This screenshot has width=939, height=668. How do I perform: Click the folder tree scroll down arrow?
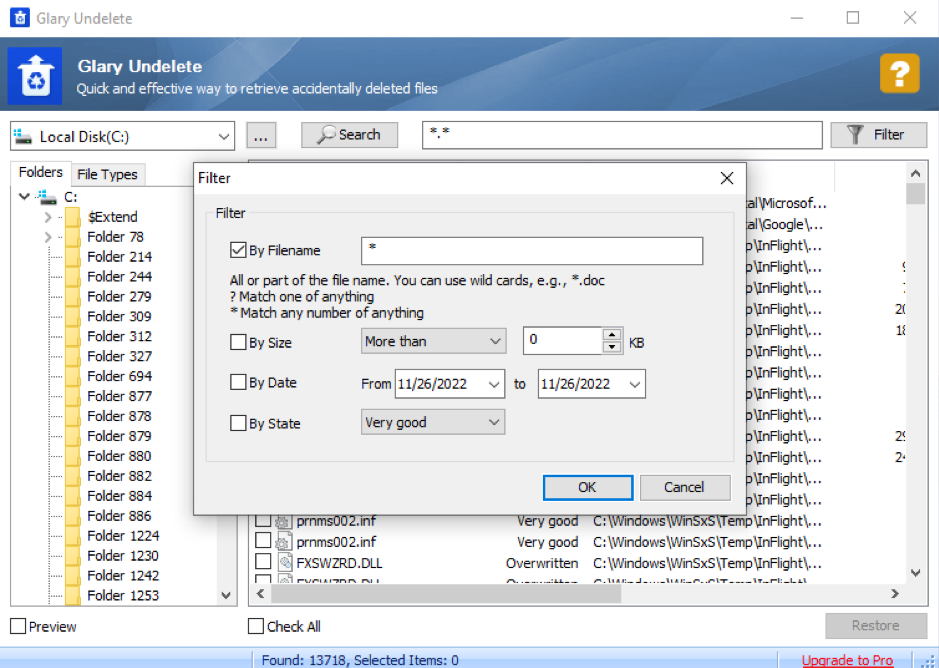pos(226,595)
